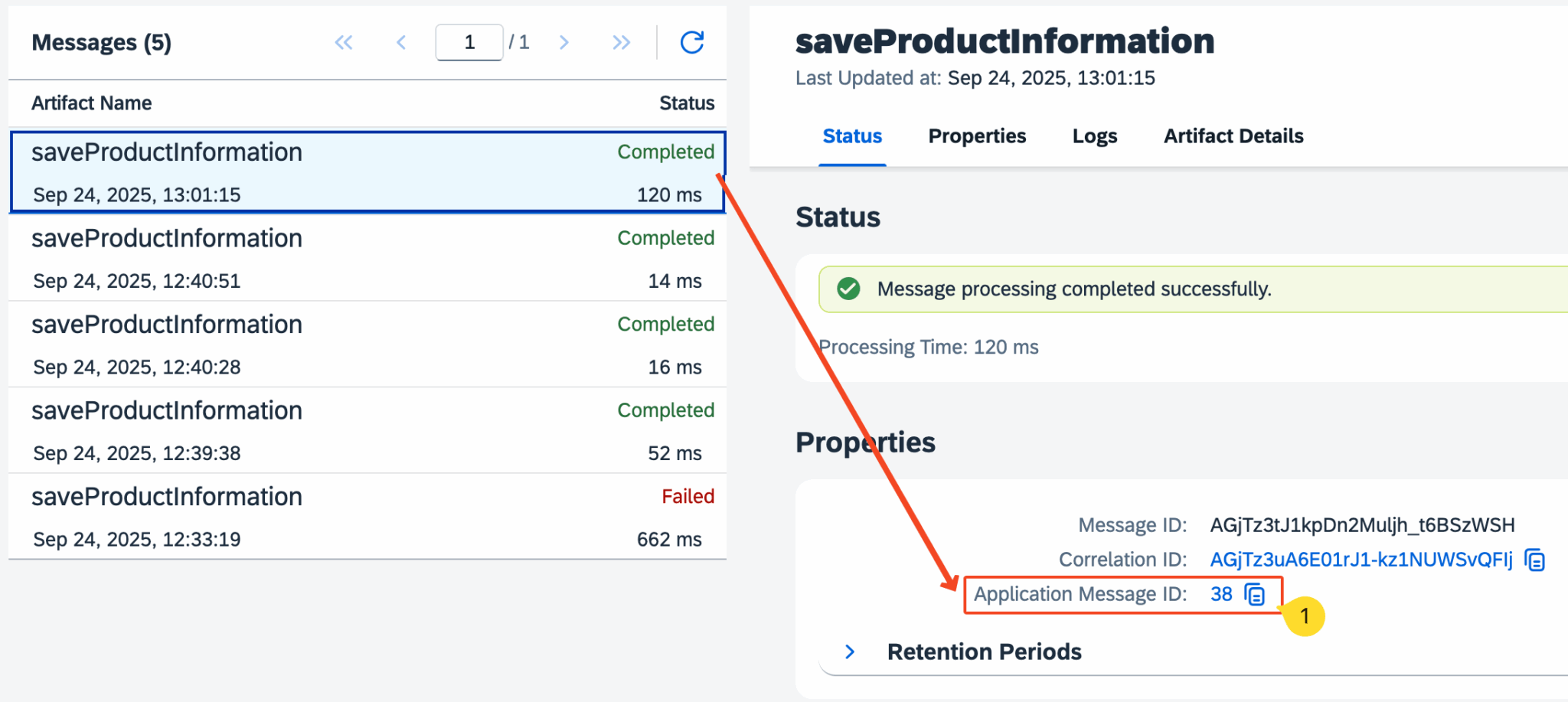Click the Application Message ID value 38
The image size is (1568, 702).
click(x=1220, y=594)
